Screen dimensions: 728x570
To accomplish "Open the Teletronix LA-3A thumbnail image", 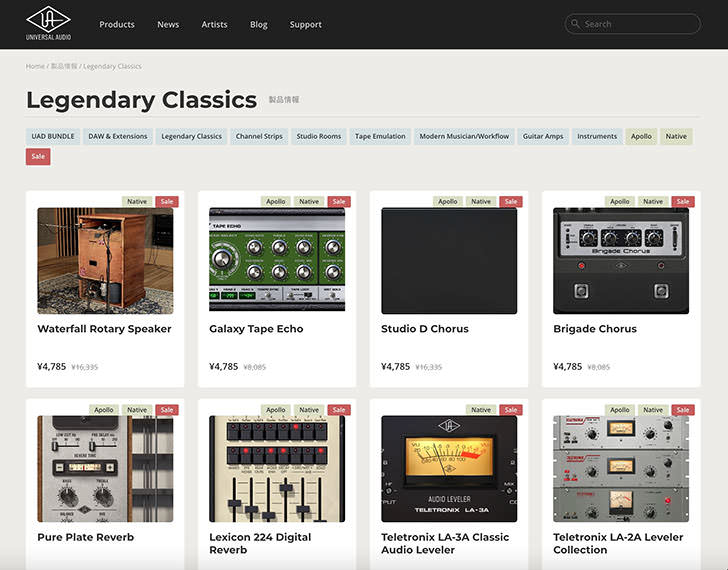I will click(449, 469).
